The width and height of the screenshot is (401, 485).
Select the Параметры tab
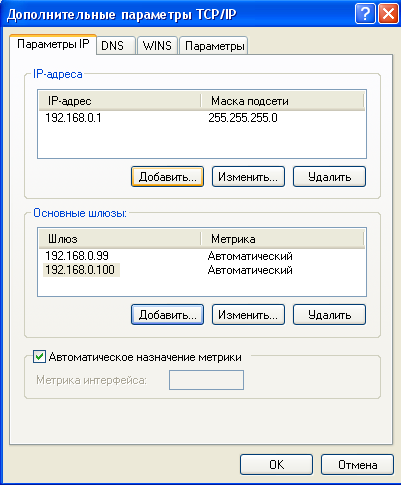pyautogui.click(x=213, y=46)
